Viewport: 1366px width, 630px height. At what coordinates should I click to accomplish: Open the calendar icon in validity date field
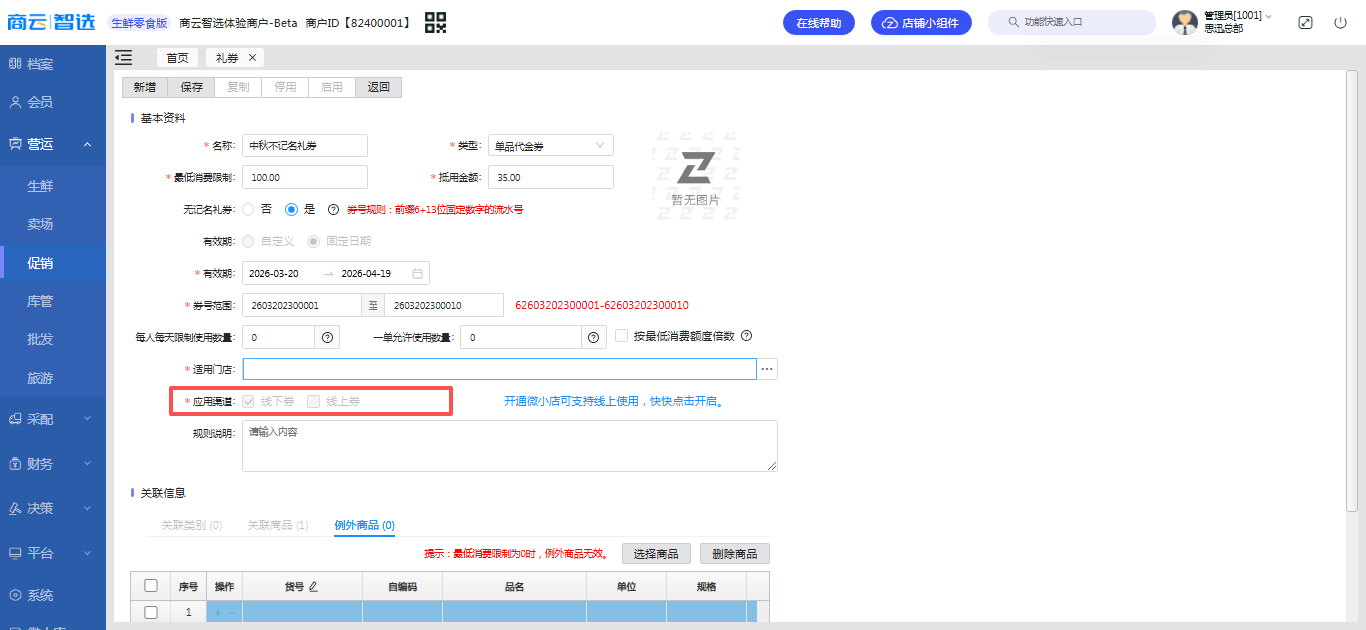coord(418,273)
